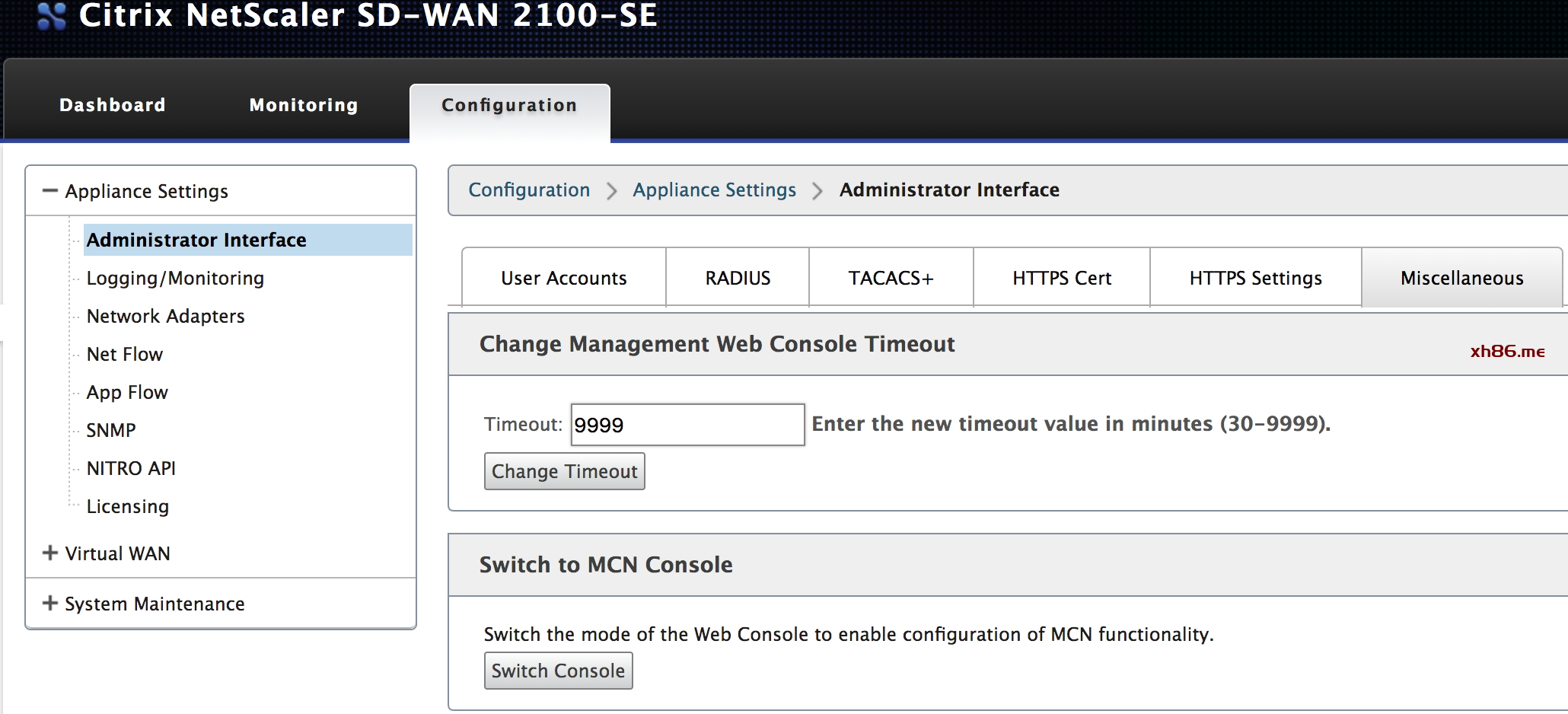Expand the Virtual WAN section

pos(50,553)
